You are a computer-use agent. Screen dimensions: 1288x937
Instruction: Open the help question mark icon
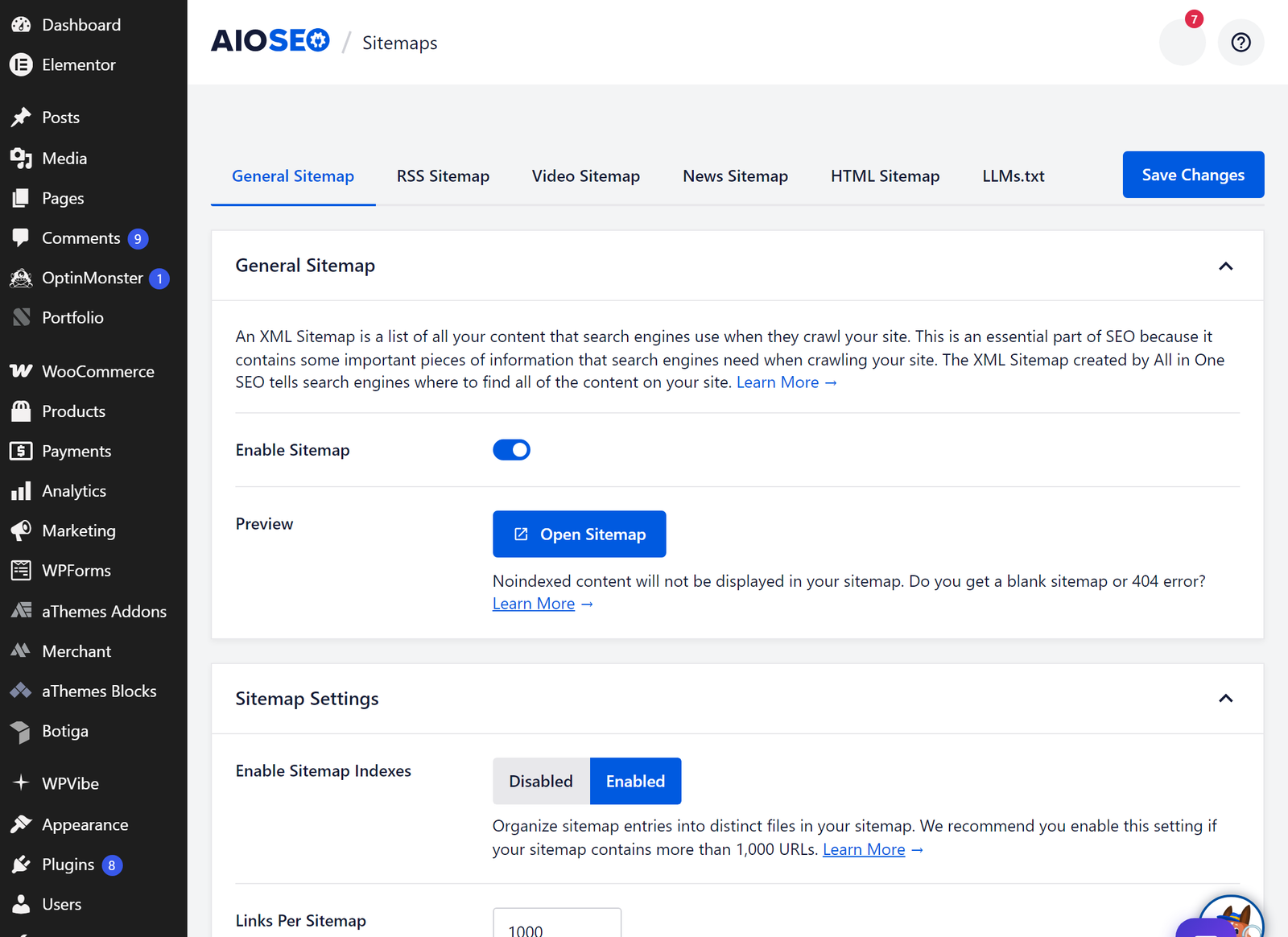(x=1241, y=42)
